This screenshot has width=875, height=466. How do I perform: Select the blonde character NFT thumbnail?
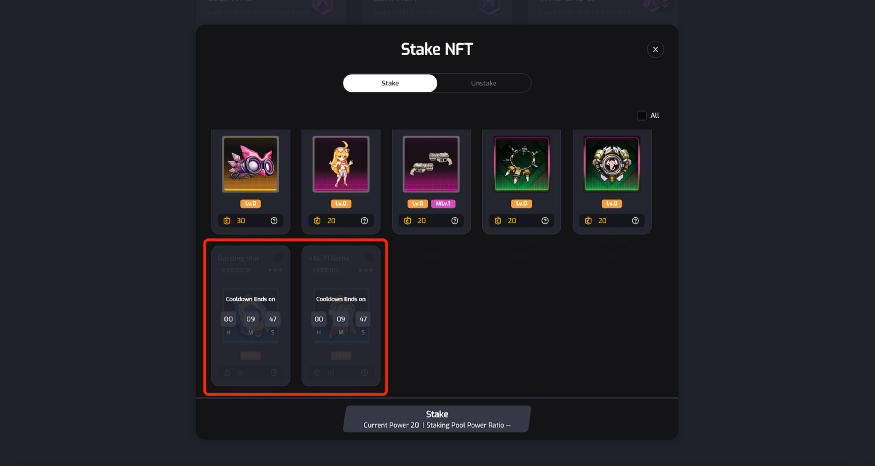341,164
